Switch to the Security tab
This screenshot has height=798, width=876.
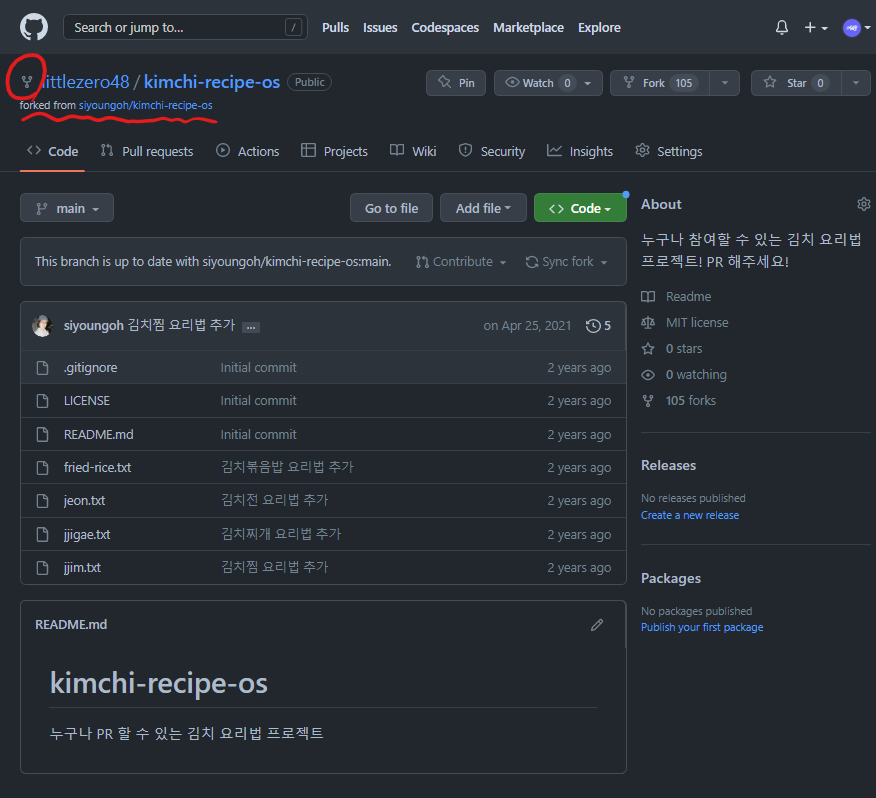click(492, 151)
